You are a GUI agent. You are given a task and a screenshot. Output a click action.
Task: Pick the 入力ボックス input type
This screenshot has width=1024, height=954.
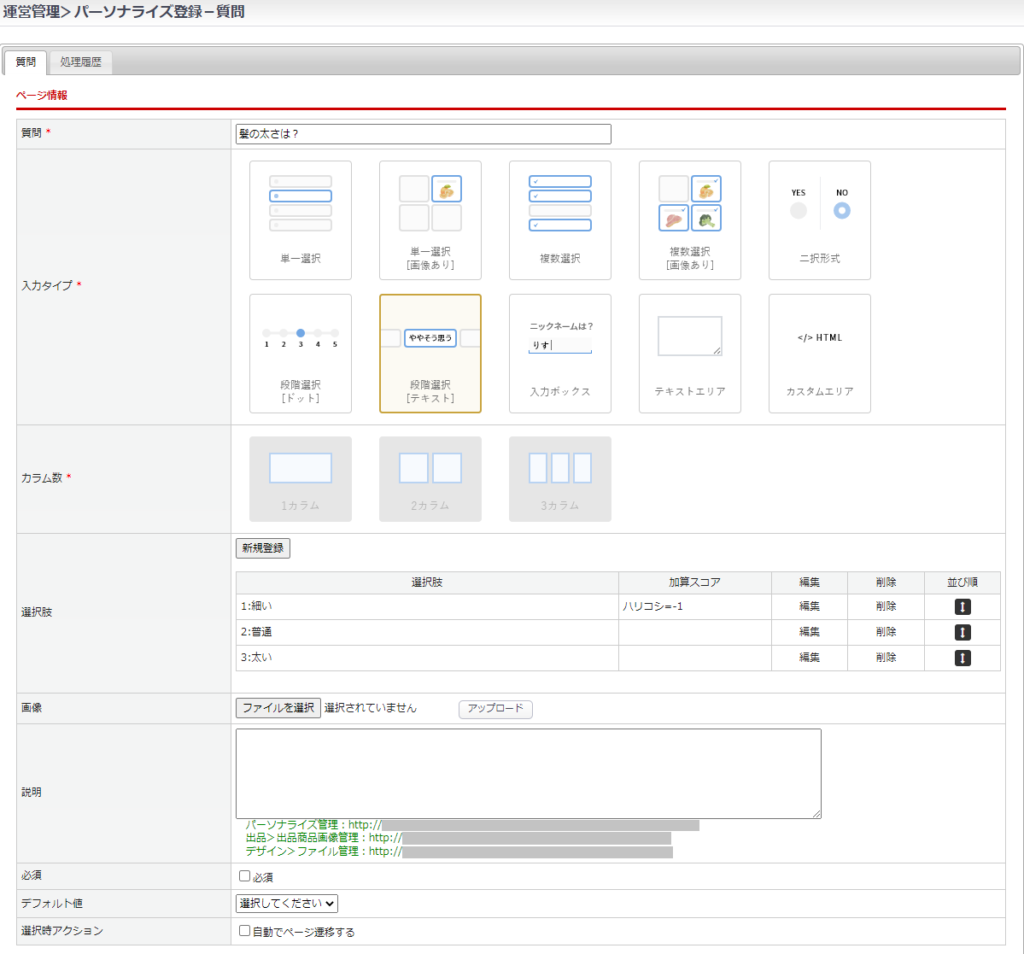(560, 353)
